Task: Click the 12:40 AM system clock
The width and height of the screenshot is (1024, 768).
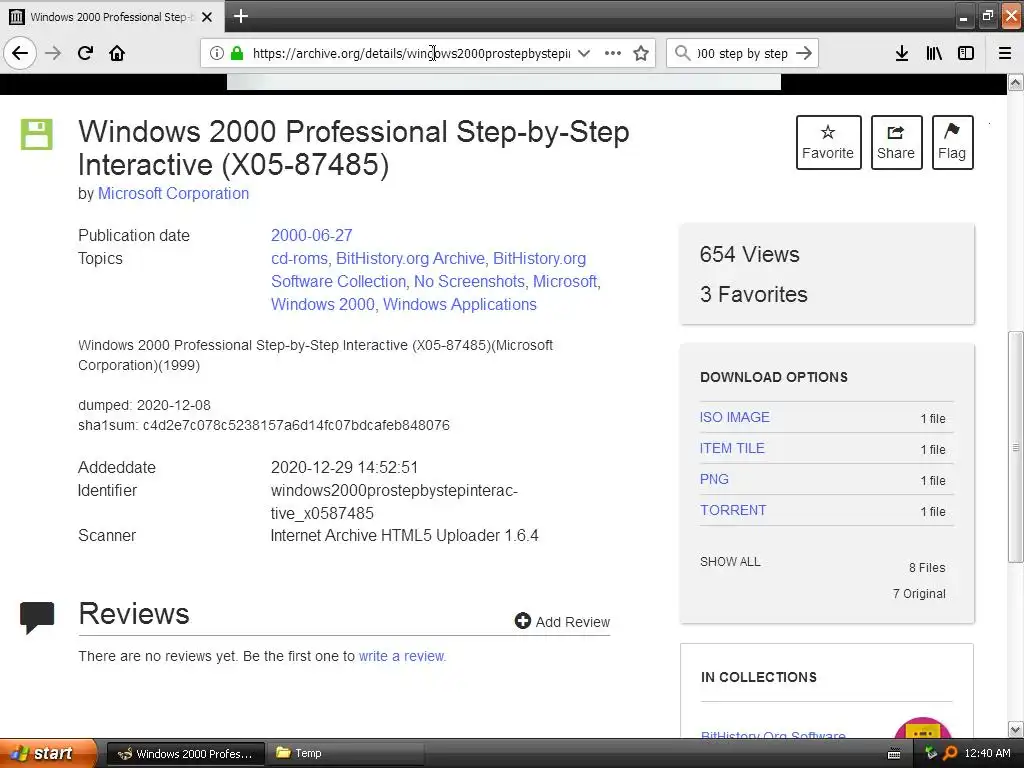Action: [987, 753]
